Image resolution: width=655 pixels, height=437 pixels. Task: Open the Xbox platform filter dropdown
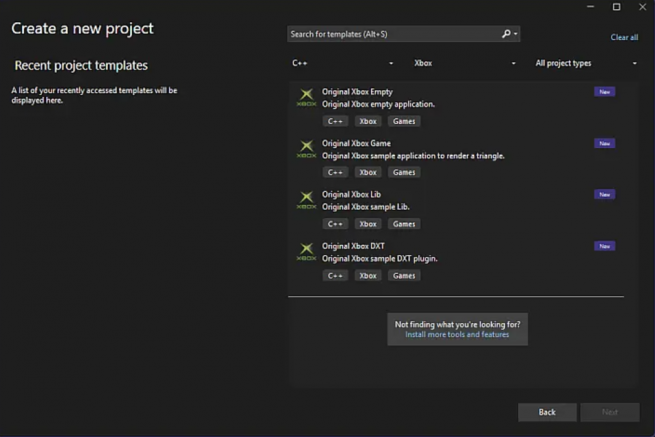(464, 63)
